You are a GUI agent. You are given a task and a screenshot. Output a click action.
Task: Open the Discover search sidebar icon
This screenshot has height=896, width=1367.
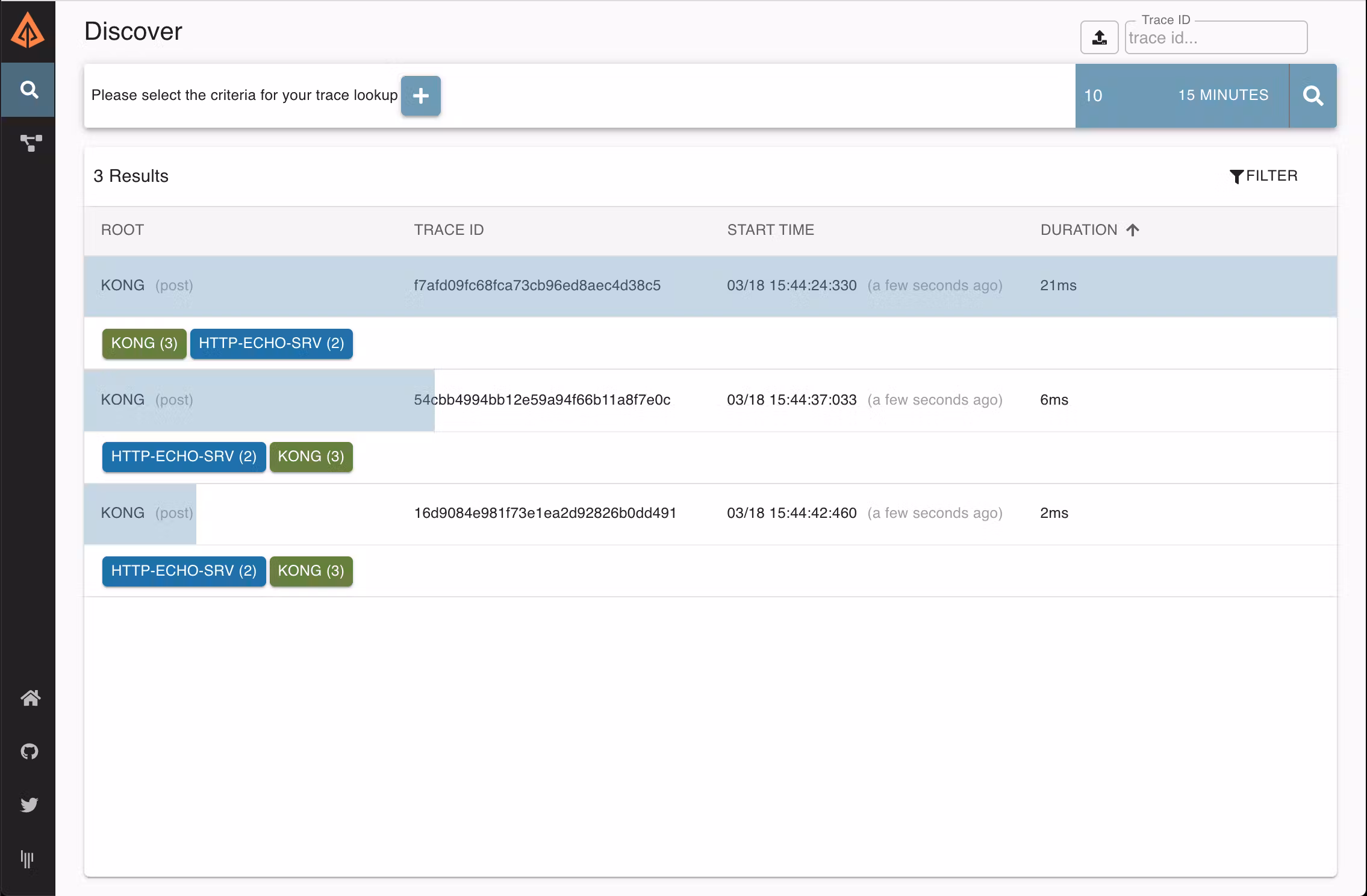28,90
